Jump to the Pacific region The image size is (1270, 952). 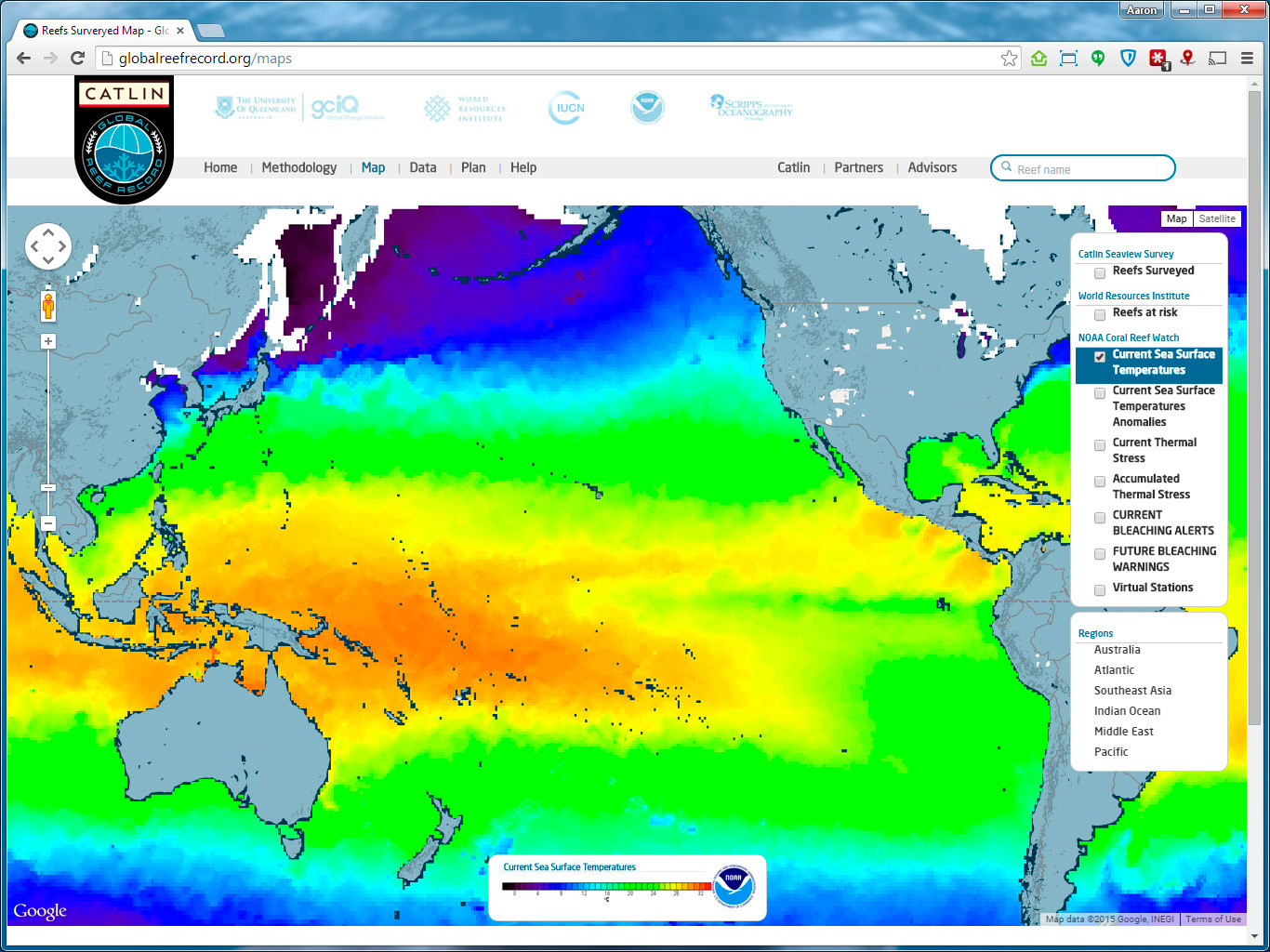(x=1110, y=752)
